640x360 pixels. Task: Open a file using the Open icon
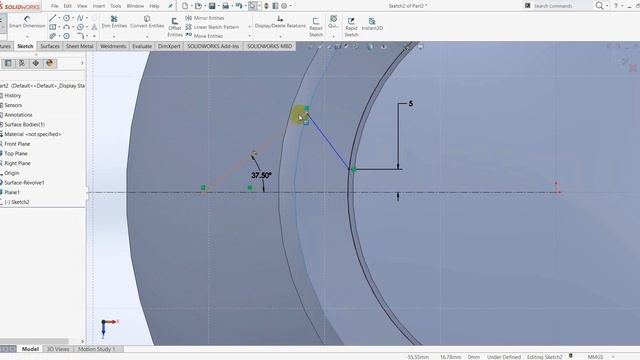198,6
